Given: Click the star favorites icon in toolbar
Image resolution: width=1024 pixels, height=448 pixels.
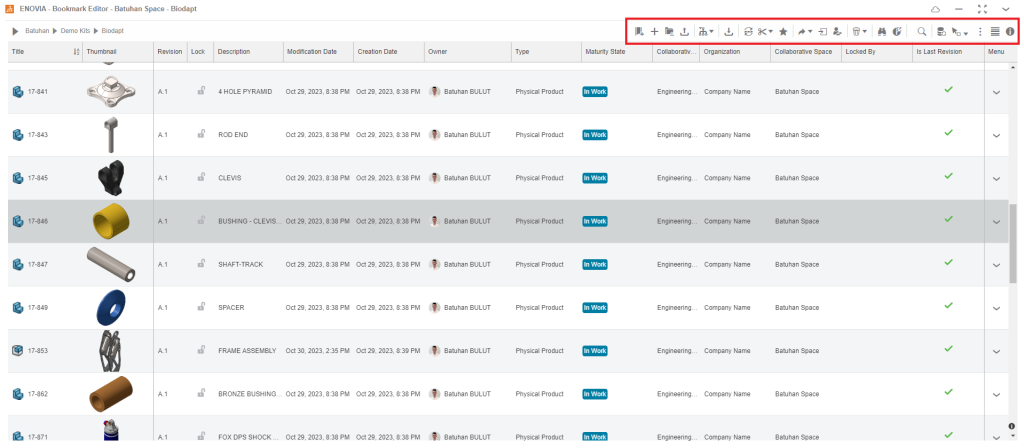Looking at the screenshot, I should pos(783,31).
